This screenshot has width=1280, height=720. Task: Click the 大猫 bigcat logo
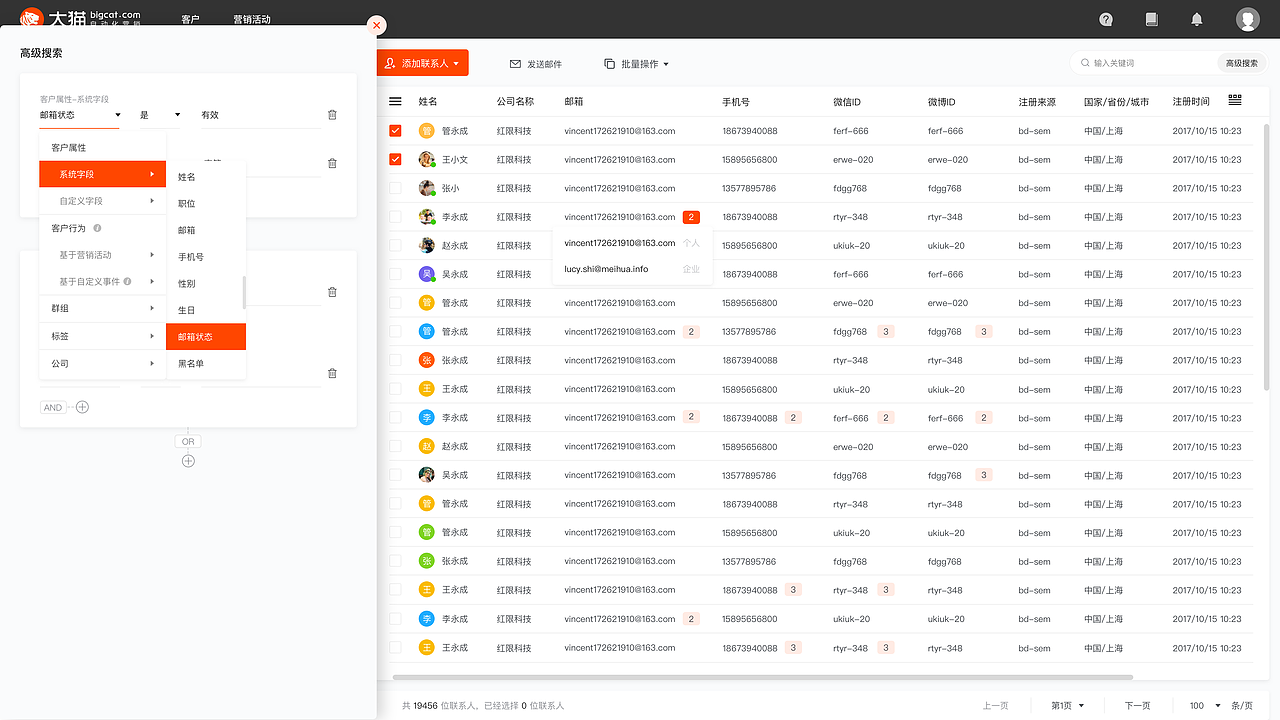[80, 19]
